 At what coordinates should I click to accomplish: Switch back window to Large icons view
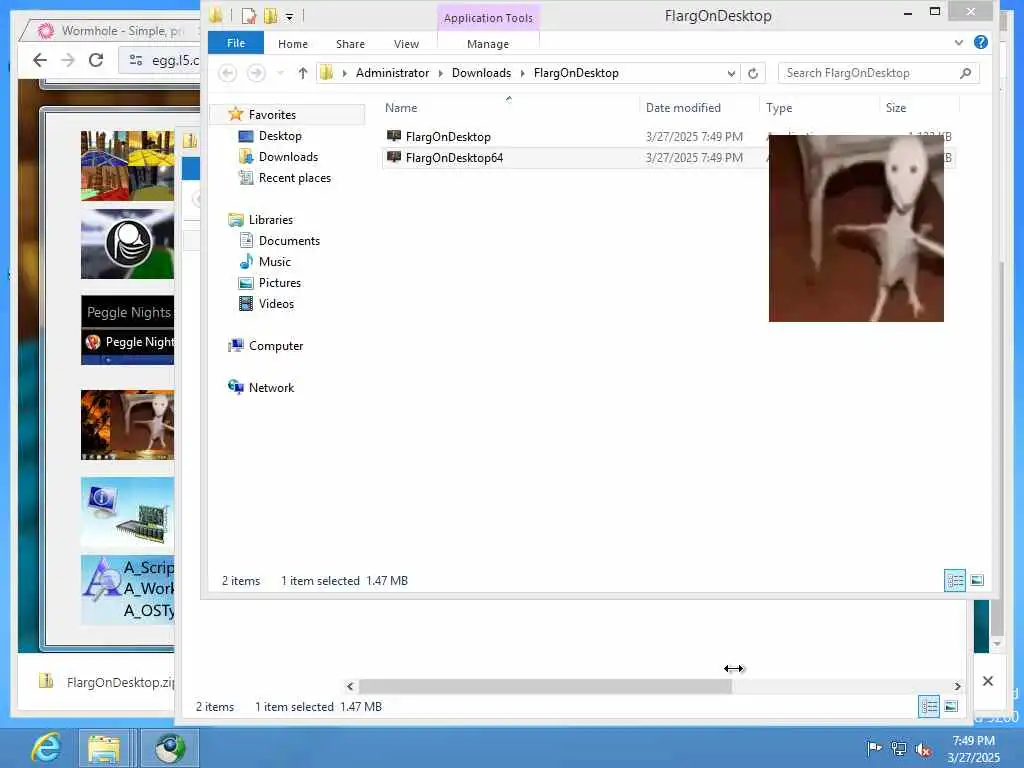point(951,707)
